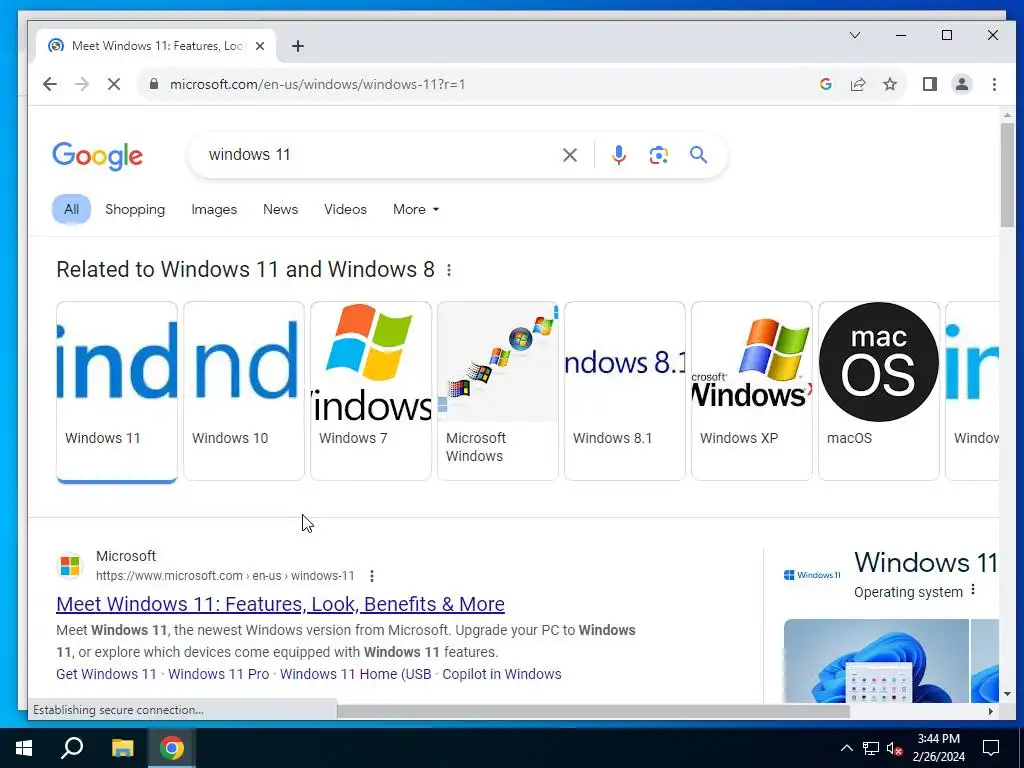Image resolution: width=1024 pixels, height=768 pixels.
Task: Open the Copilot in Windows sitelink
Action: point(502,674)
